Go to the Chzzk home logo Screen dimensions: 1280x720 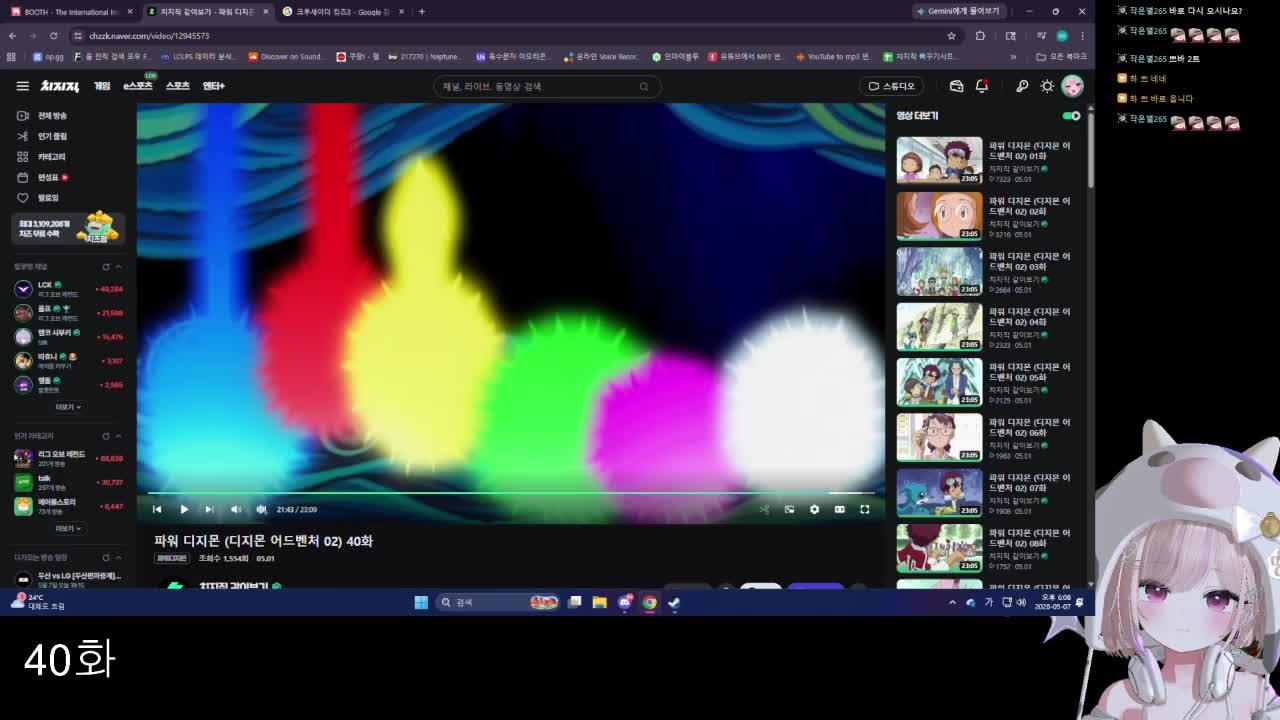[x=60, y=86]
